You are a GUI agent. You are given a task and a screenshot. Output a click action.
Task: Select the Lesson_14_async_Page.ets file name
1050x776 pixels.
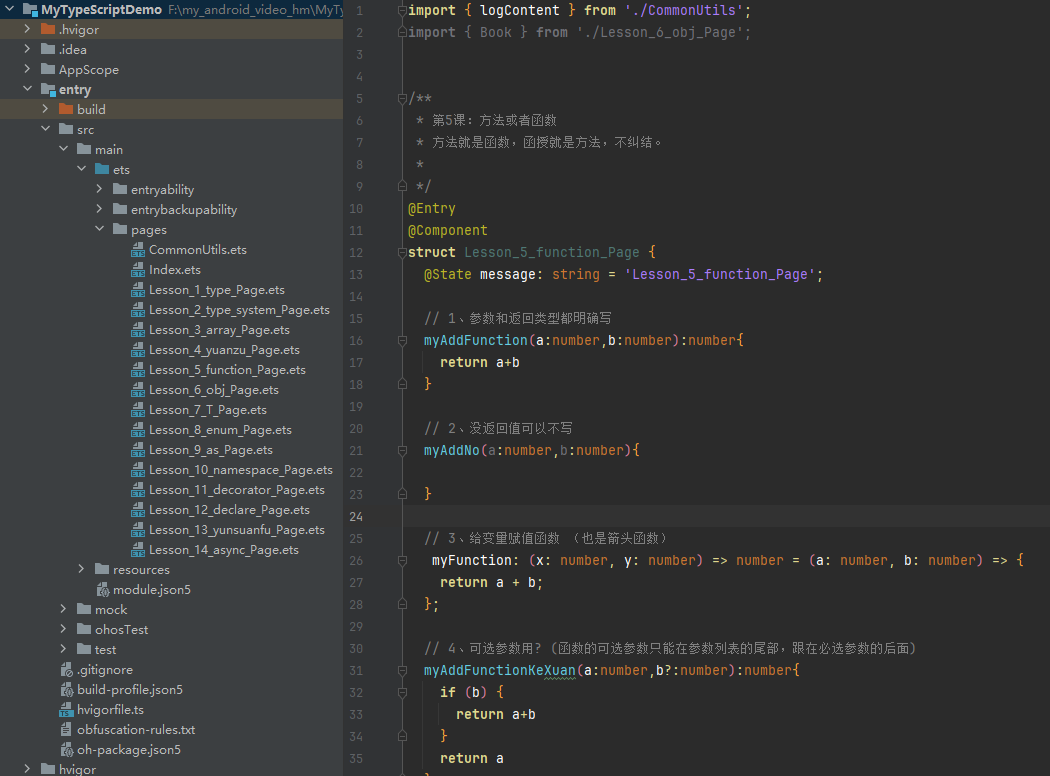(x=224, y=550)
